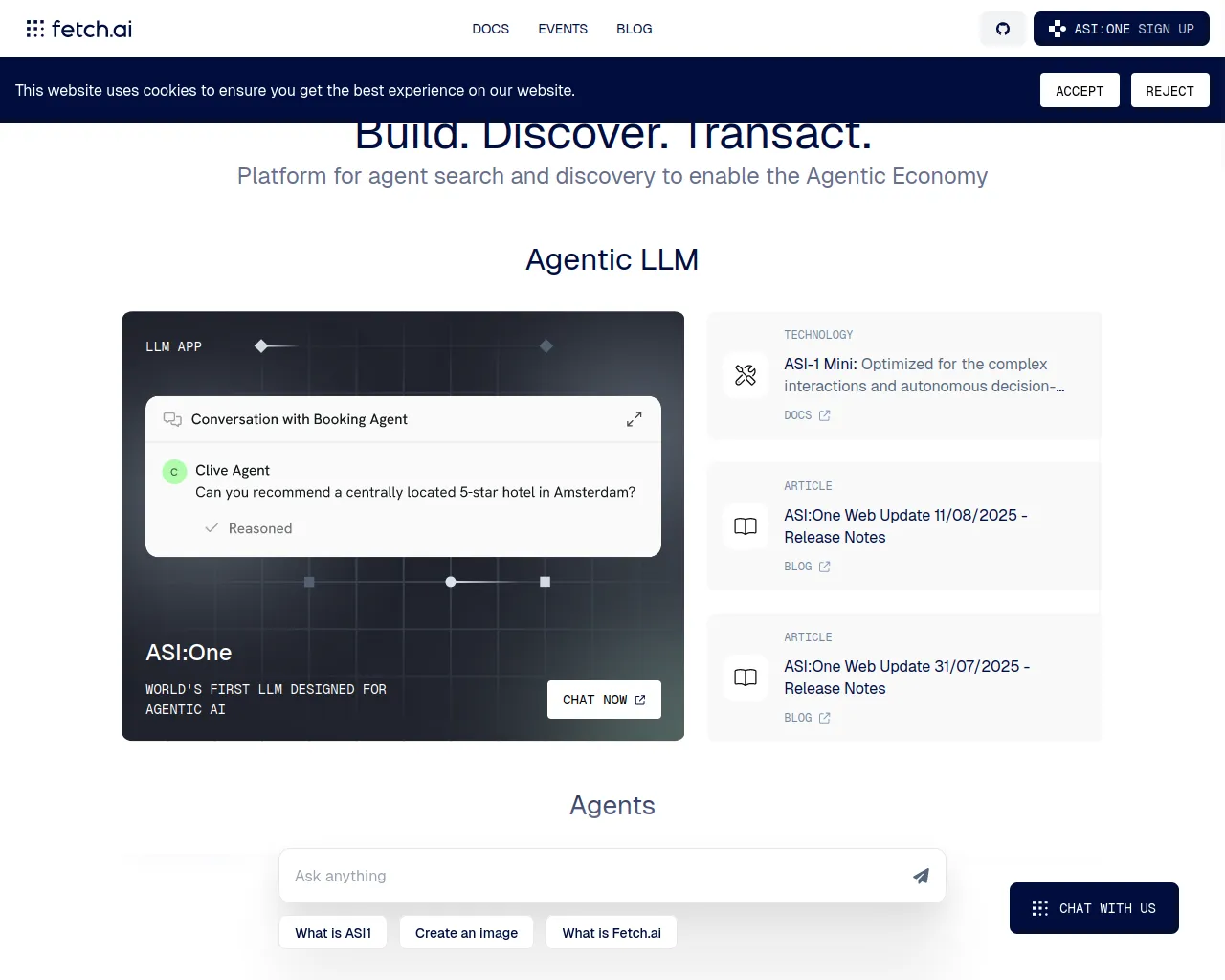Click the Reasoned checkmark status

tap(249, 528)
